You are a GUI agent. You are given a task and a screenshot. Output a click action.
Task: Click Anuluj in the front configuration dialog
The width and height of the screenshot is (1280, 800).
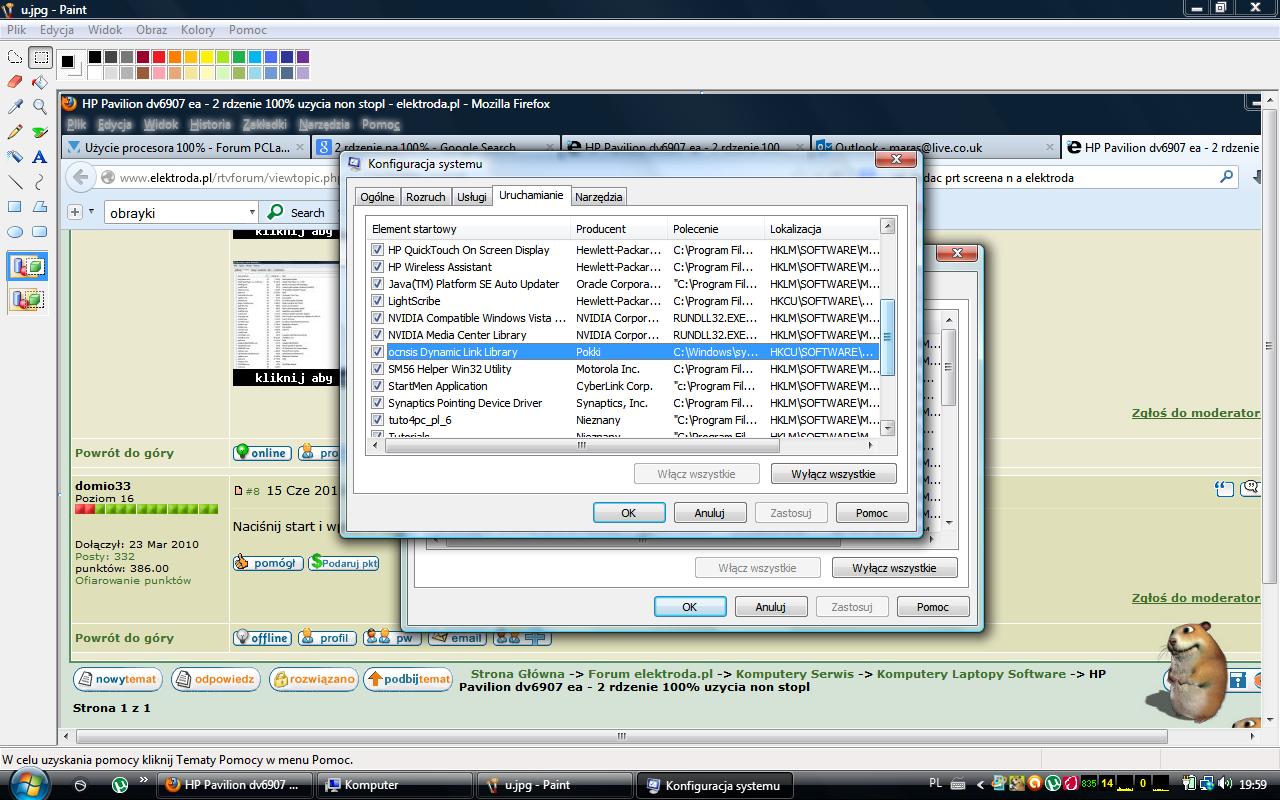(x=710, y=513)
